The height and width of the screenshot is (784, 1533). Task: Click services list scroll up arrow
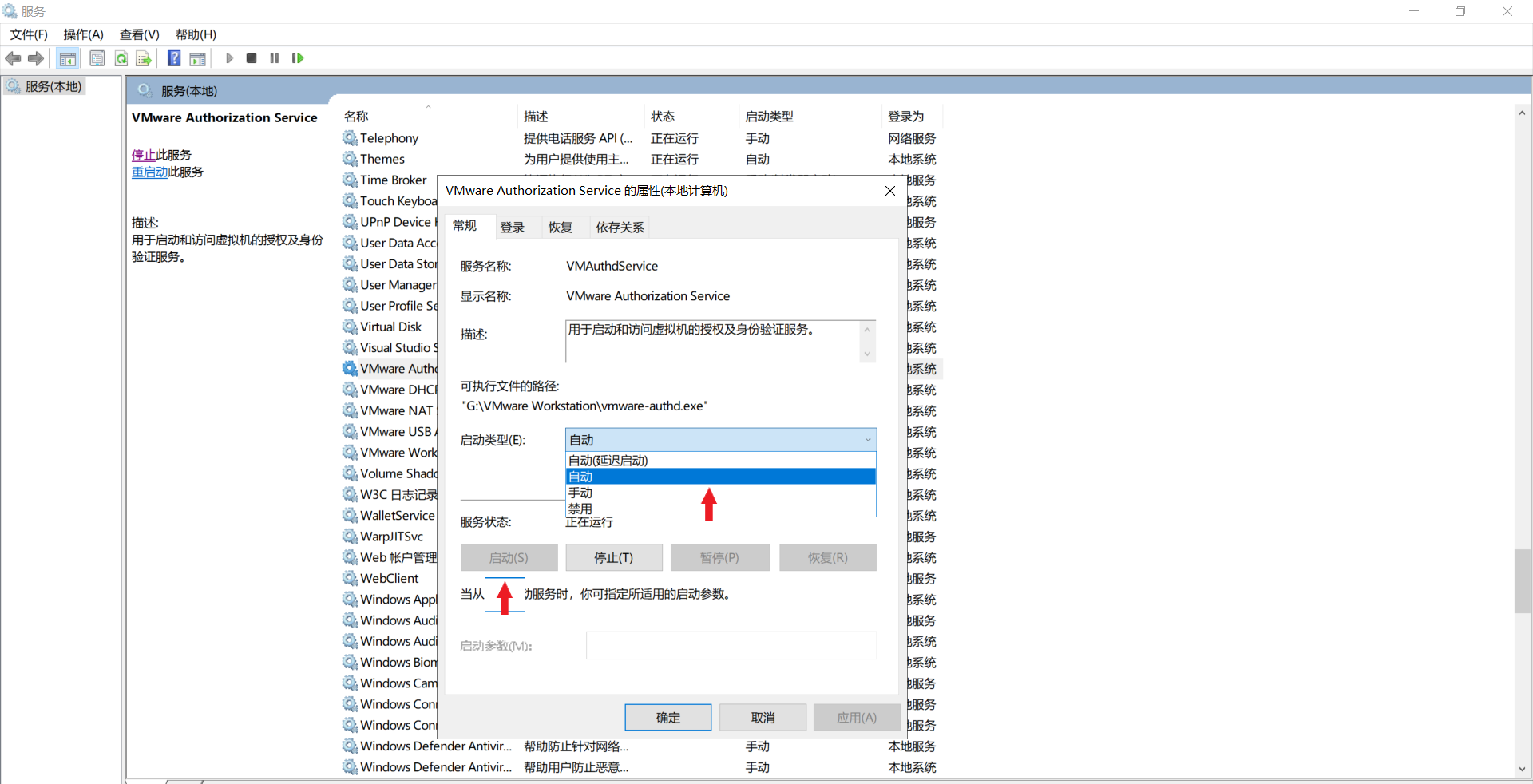[1523, 113]
